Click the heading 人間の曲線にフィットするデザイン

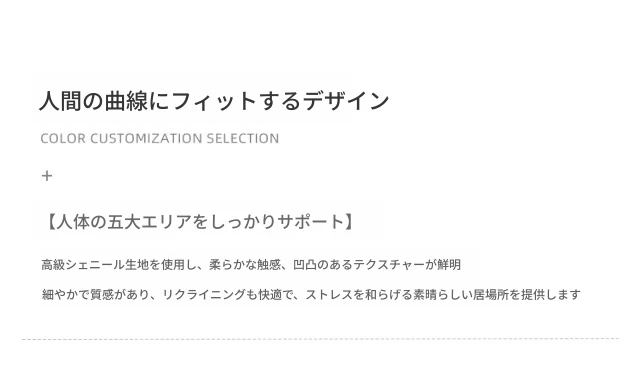click(214, 101)
